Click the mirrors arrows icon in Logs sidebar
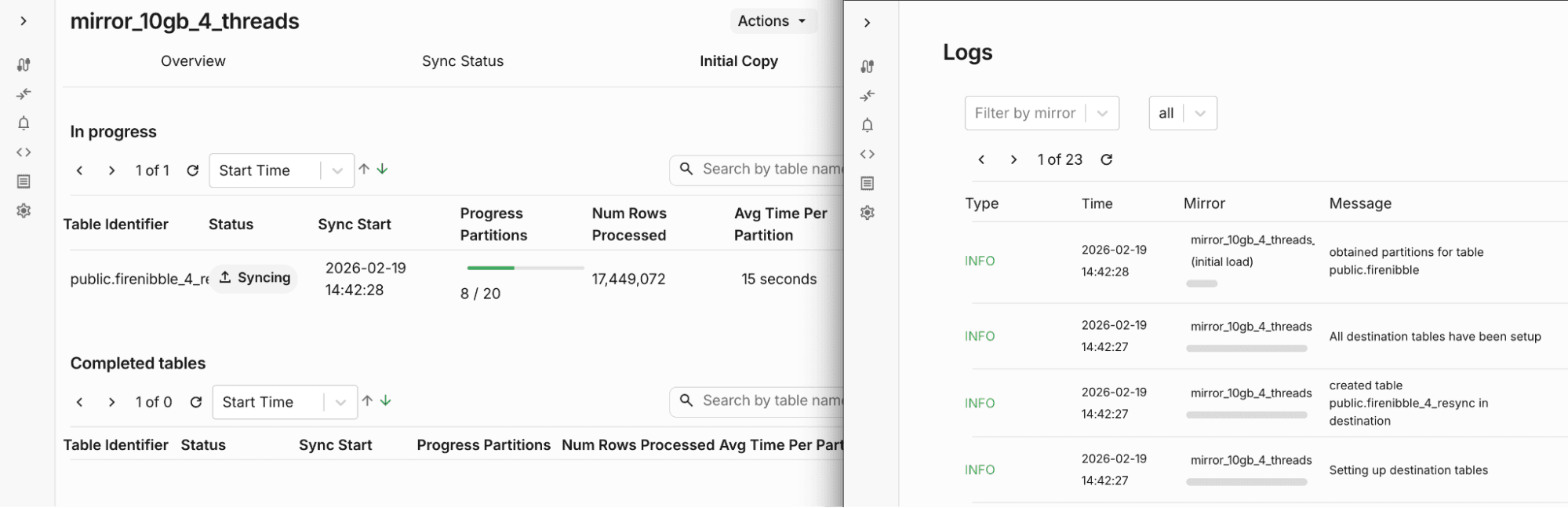 pyautogui.click(x=867, y=96)
